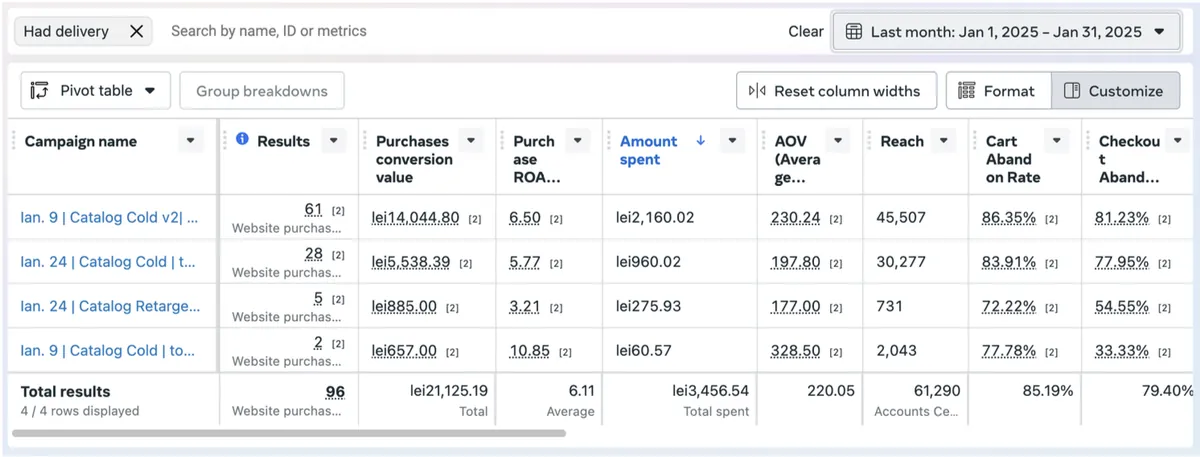
Task: Click conversion value lei14,044.80
Action: coord(416,217)
